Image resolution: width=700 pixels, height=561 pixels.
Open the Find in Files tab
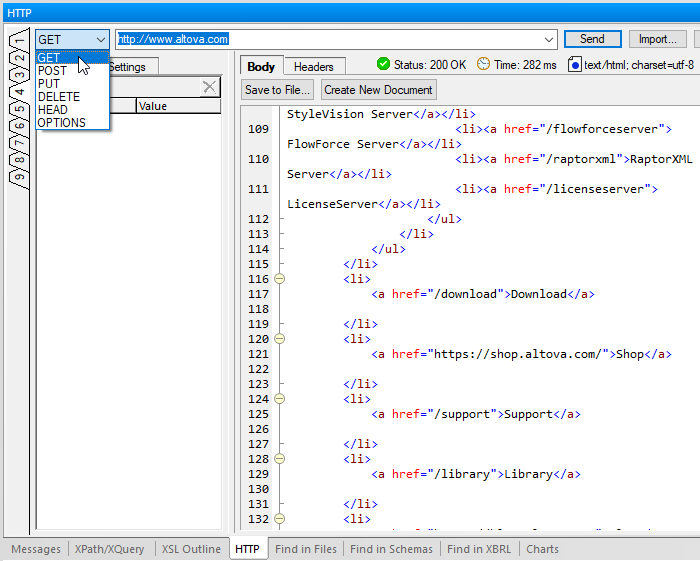coord(306,549)
